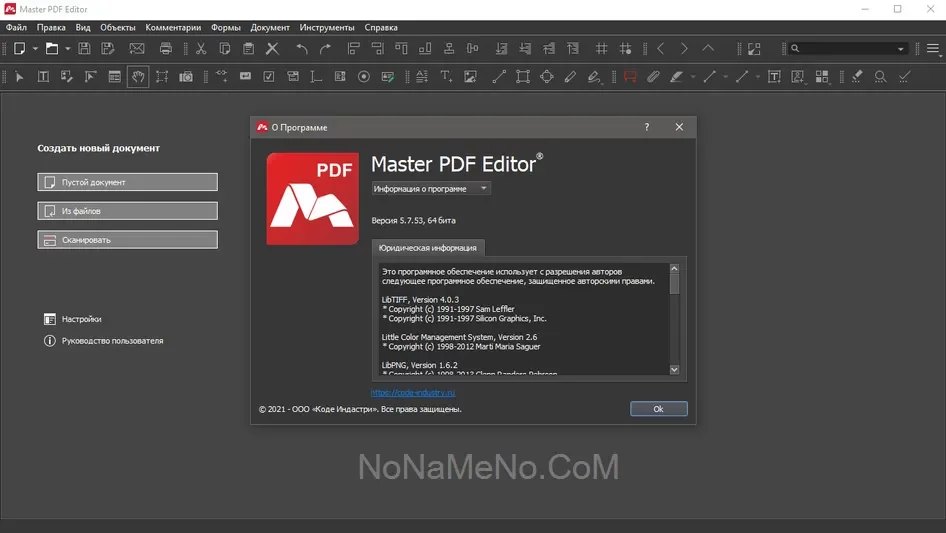Click the Cut scissors icon

(201, 48)
